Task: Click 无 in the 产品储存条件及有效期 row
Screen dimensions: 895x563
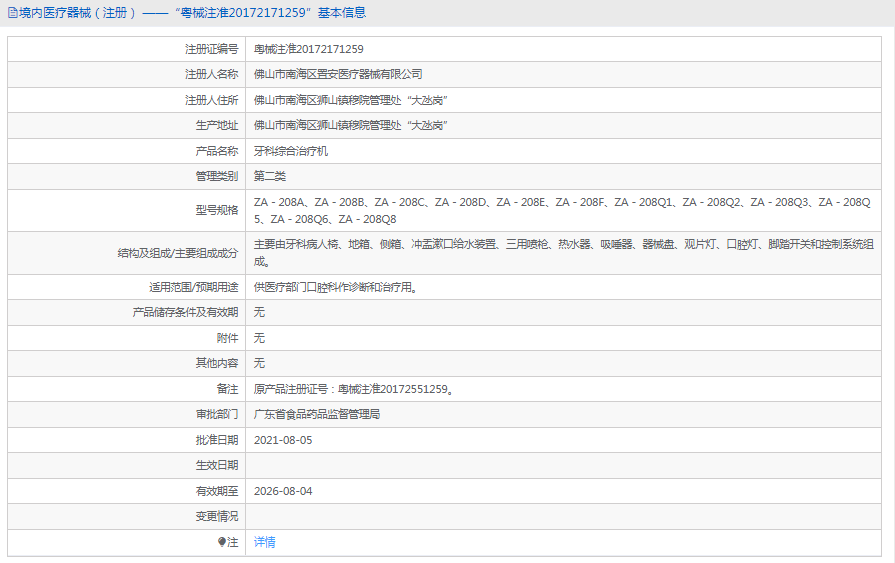Action: coord(259,312)
